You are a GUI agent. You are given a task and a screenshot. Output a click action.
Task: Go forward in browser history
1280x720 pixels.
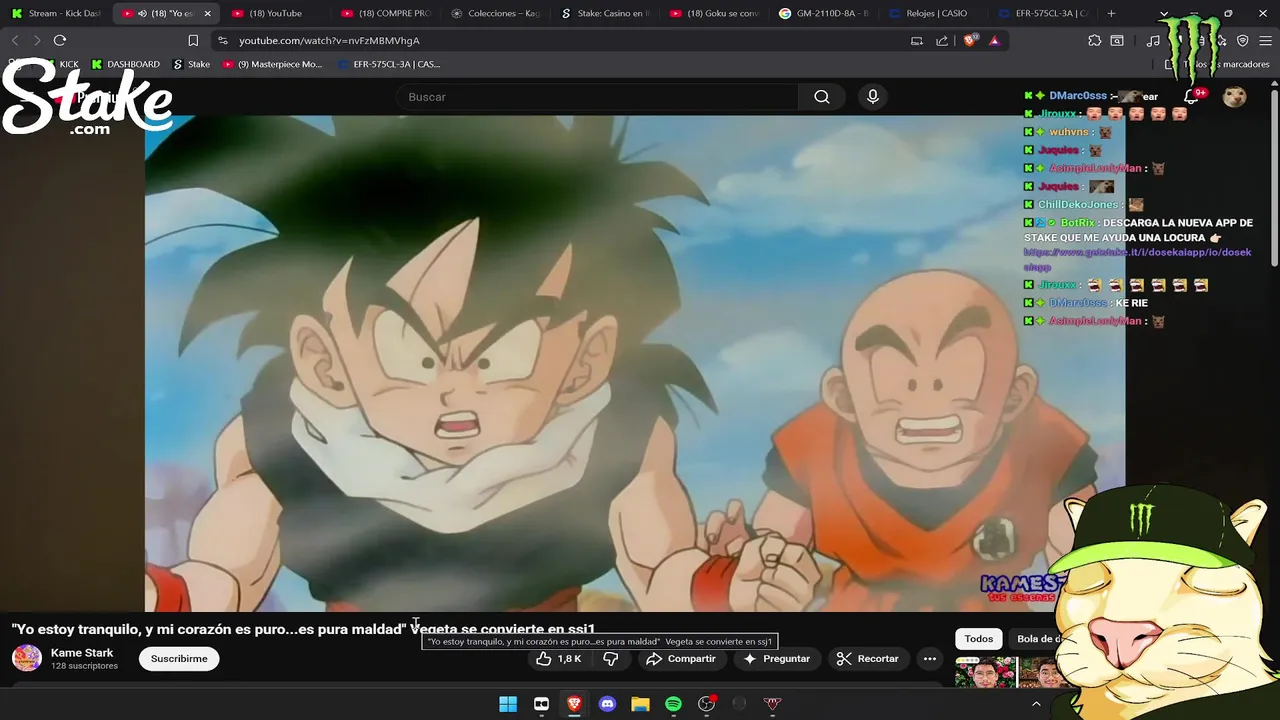37,40
